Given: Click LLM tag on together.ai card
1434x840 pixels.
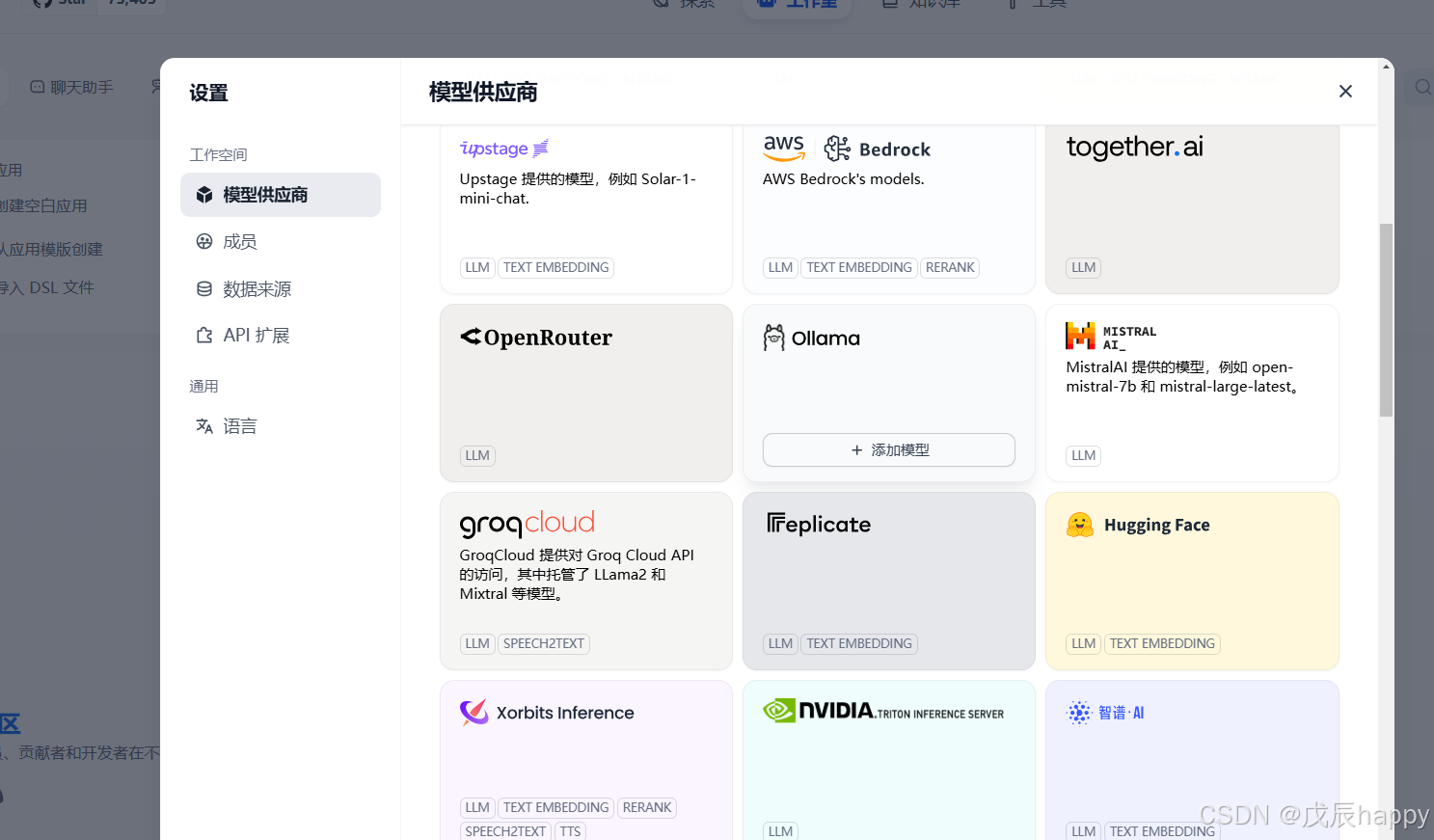Looking at the screenshot, I should pos(1084,268).
